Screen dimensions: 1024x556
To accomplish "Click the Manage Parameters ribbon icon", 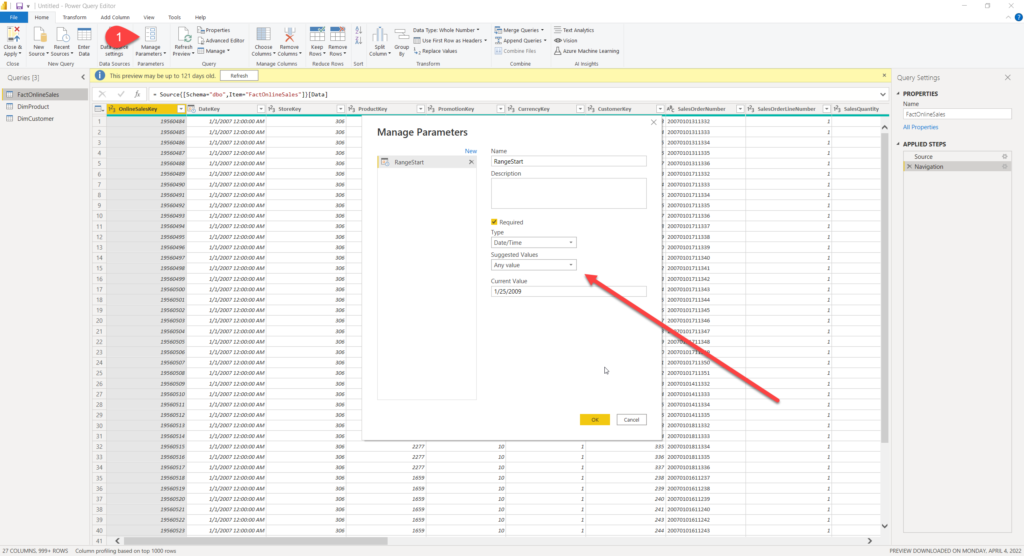I will tap(151, 34).
